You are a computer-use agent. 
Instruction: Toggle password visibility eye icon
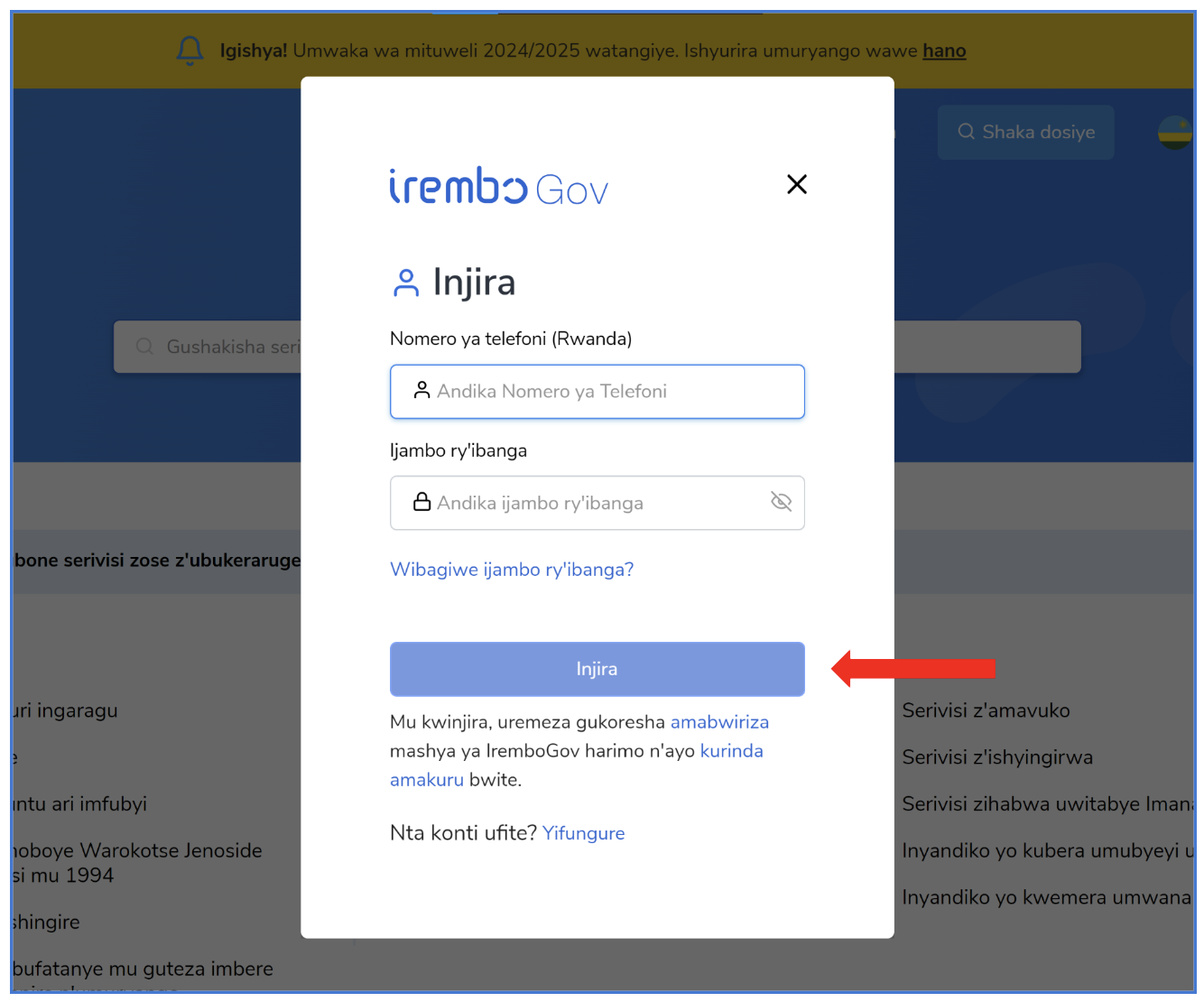click(781, 501)
